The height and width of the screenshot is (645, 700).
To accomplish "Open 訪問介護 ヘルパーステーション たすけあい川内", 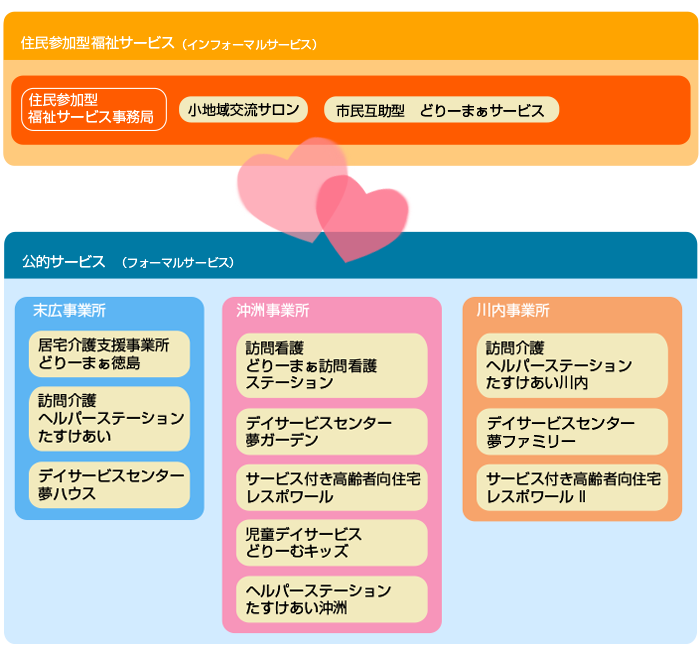I will click(571, 365).
